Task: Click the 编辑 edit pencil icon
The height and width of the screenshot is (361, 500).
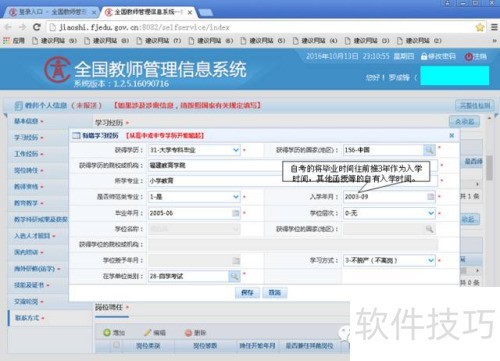Action: click(x=148, y=332)
